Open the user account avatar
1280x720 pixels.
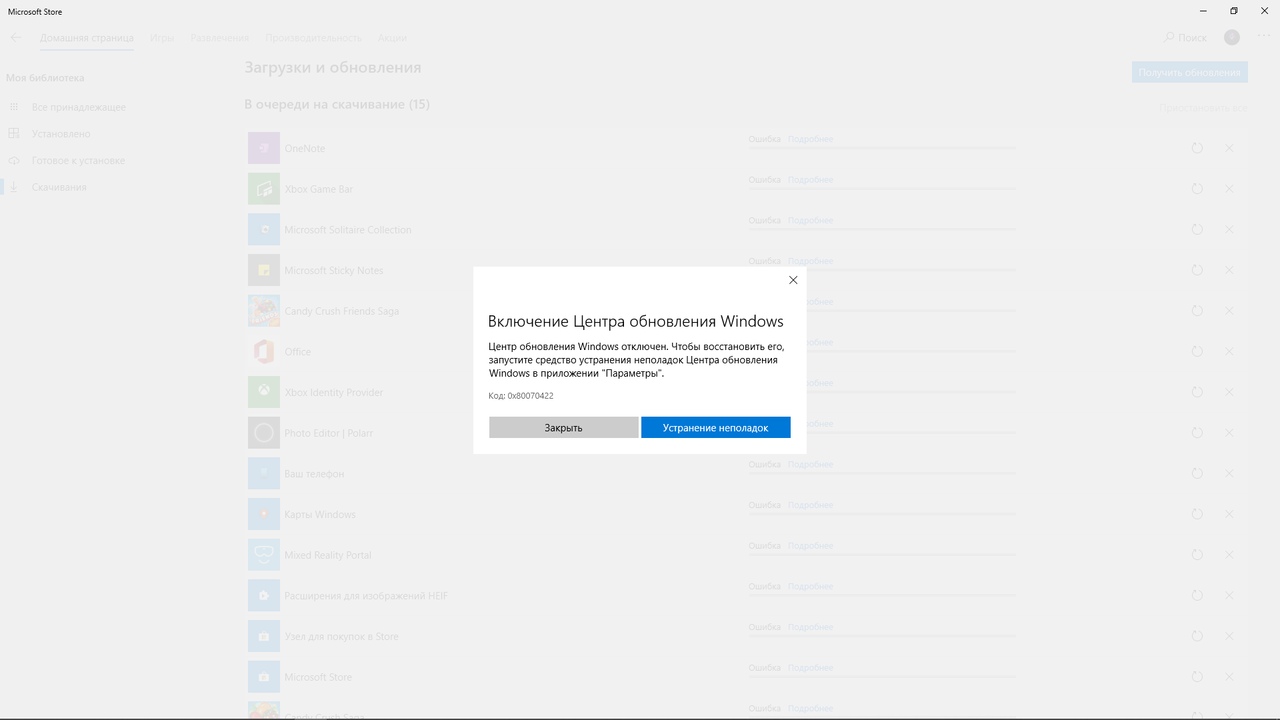[x=1232, y=37]
